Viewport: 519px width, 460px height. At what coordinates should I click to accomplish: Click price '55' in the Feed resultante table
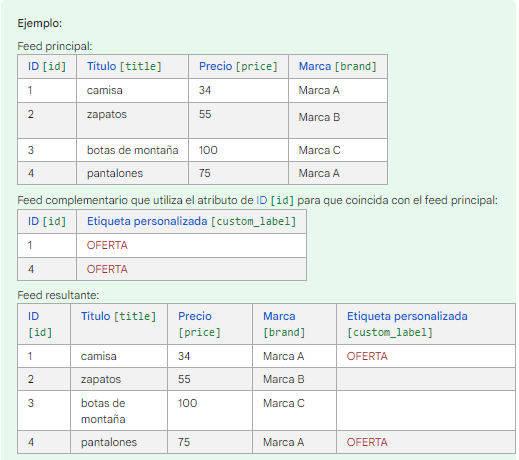184,379
